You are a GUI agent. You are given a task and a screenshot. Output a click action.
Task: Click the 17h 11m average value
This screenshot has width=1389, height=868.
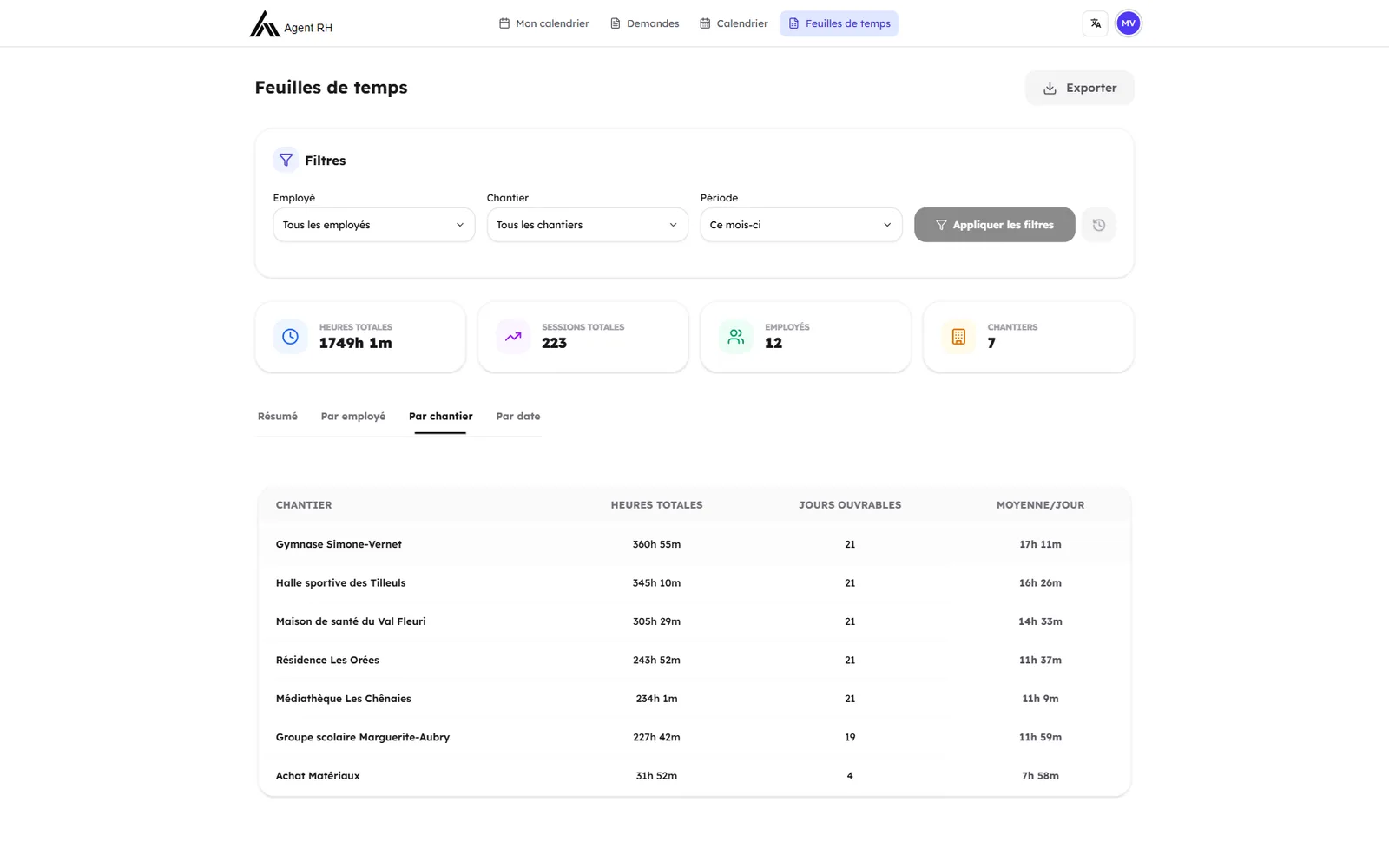tap(1040, 544)
